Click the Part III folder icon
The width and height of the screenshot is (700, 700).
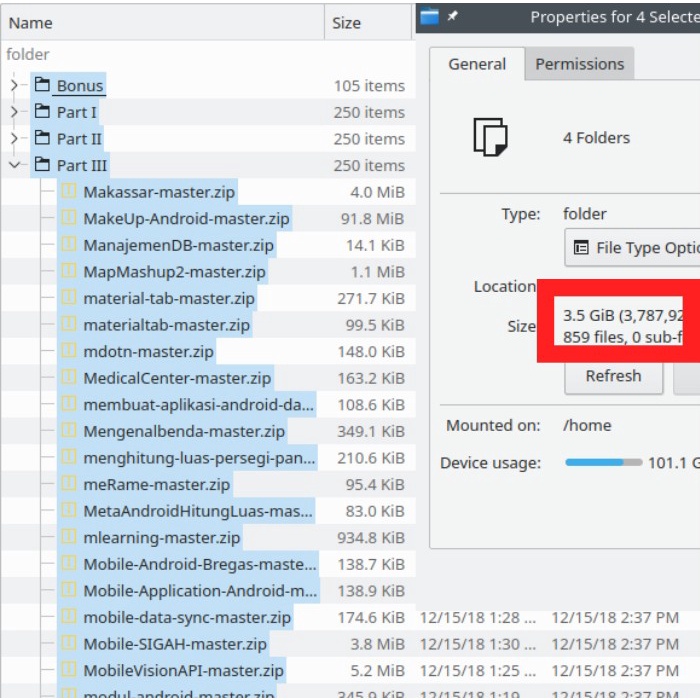(x=42, y=164)
